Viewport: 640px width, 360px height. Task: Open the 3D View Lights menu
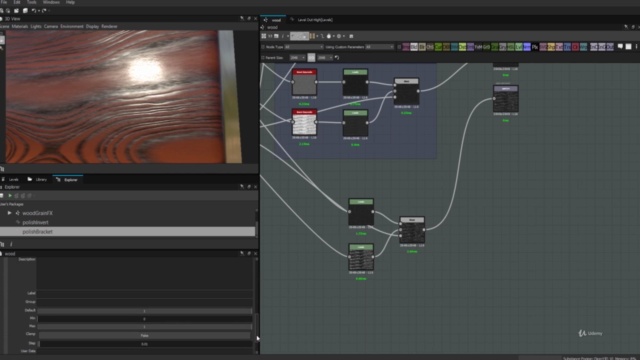coord(36,26)
